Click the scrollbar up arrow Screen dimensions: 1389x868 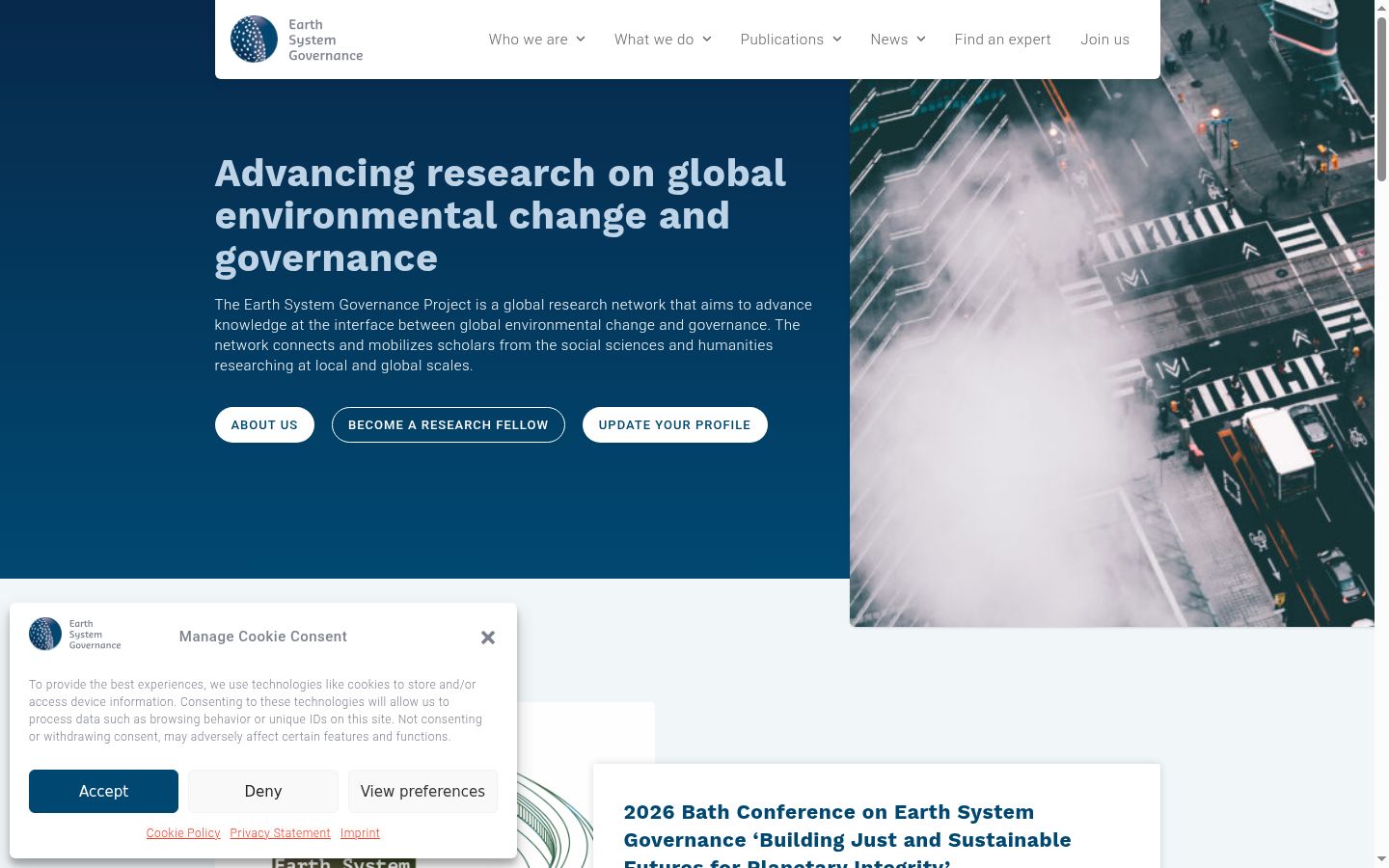coord(1381,8)
